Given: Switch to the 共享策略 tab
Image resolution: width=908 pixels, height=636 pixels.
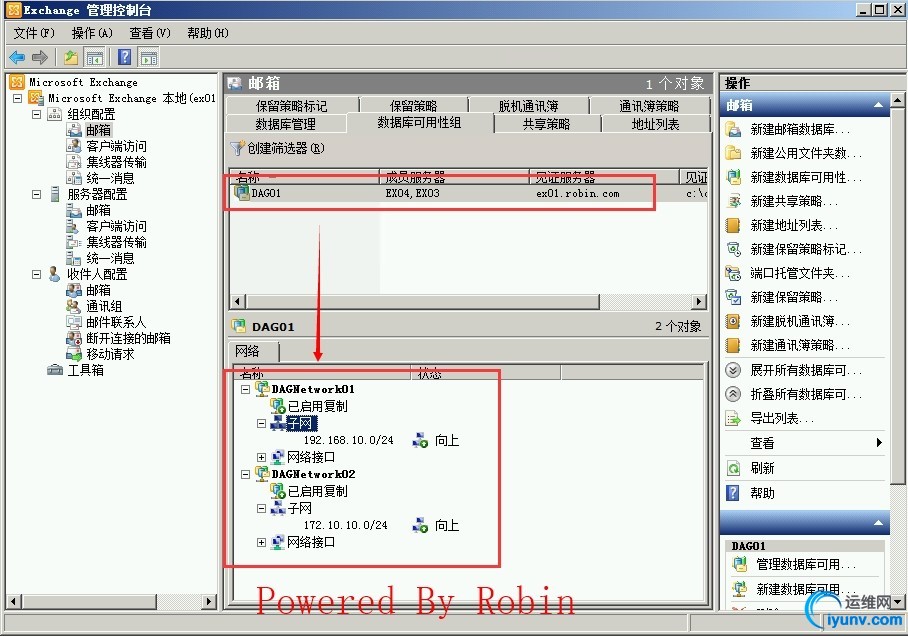Looking at the screenshot, I should pyautogui.click(x=546, y=124).
